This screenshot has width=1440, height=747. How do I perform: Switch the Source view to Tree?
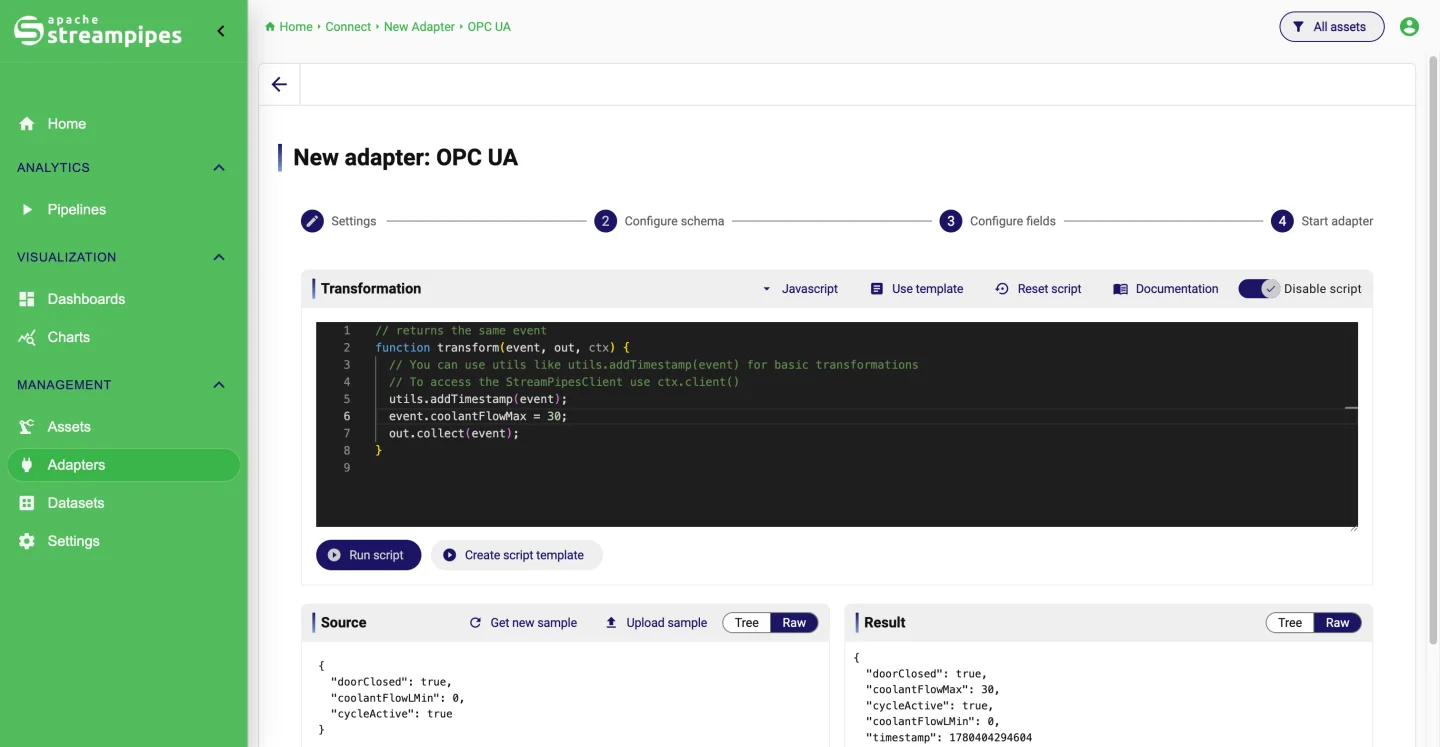747,623
